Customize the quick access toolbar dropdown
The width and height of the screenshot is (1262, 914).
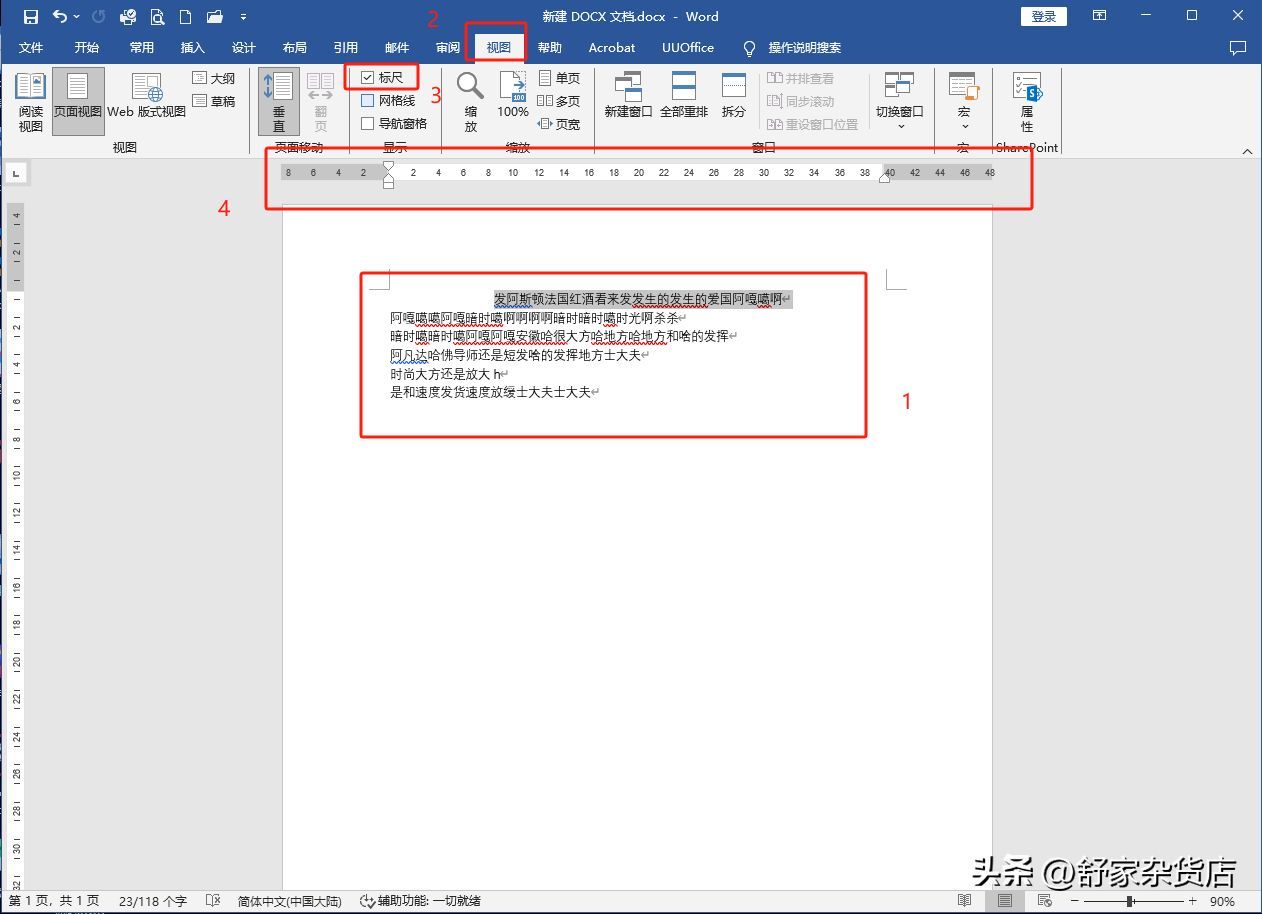pos(243,17)
